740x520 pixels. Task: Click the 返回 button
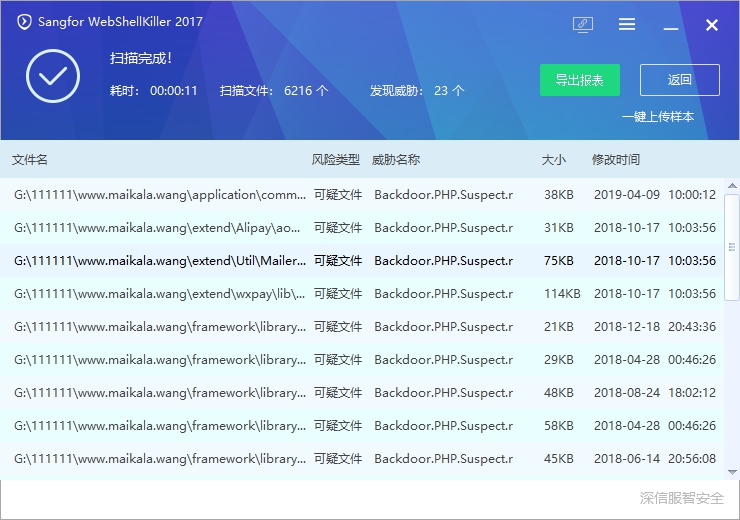pos(680,80)
